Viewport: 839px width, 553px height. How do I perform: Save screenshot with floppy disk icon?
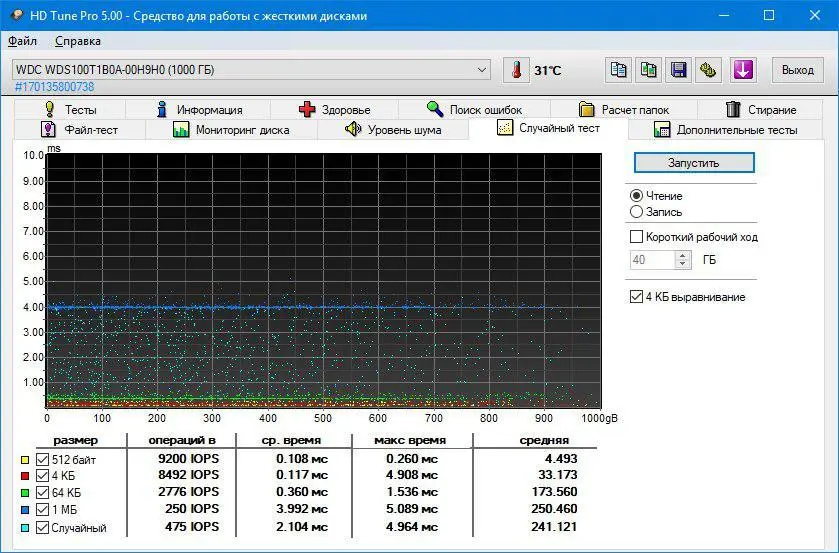(678, 70)
